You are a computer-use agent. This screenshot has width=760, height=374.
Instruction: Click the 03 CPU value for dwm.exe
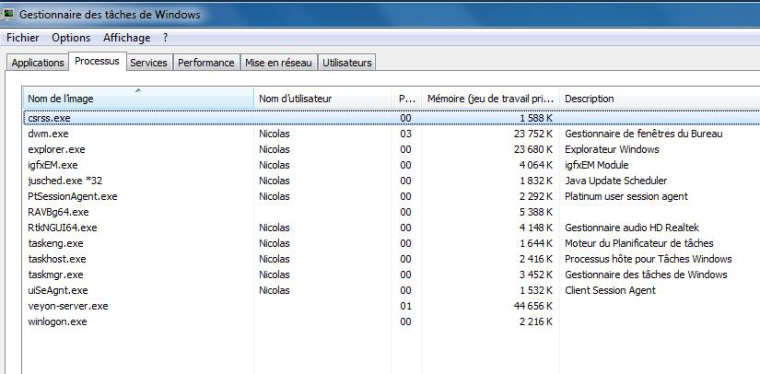tap(406, 134)
